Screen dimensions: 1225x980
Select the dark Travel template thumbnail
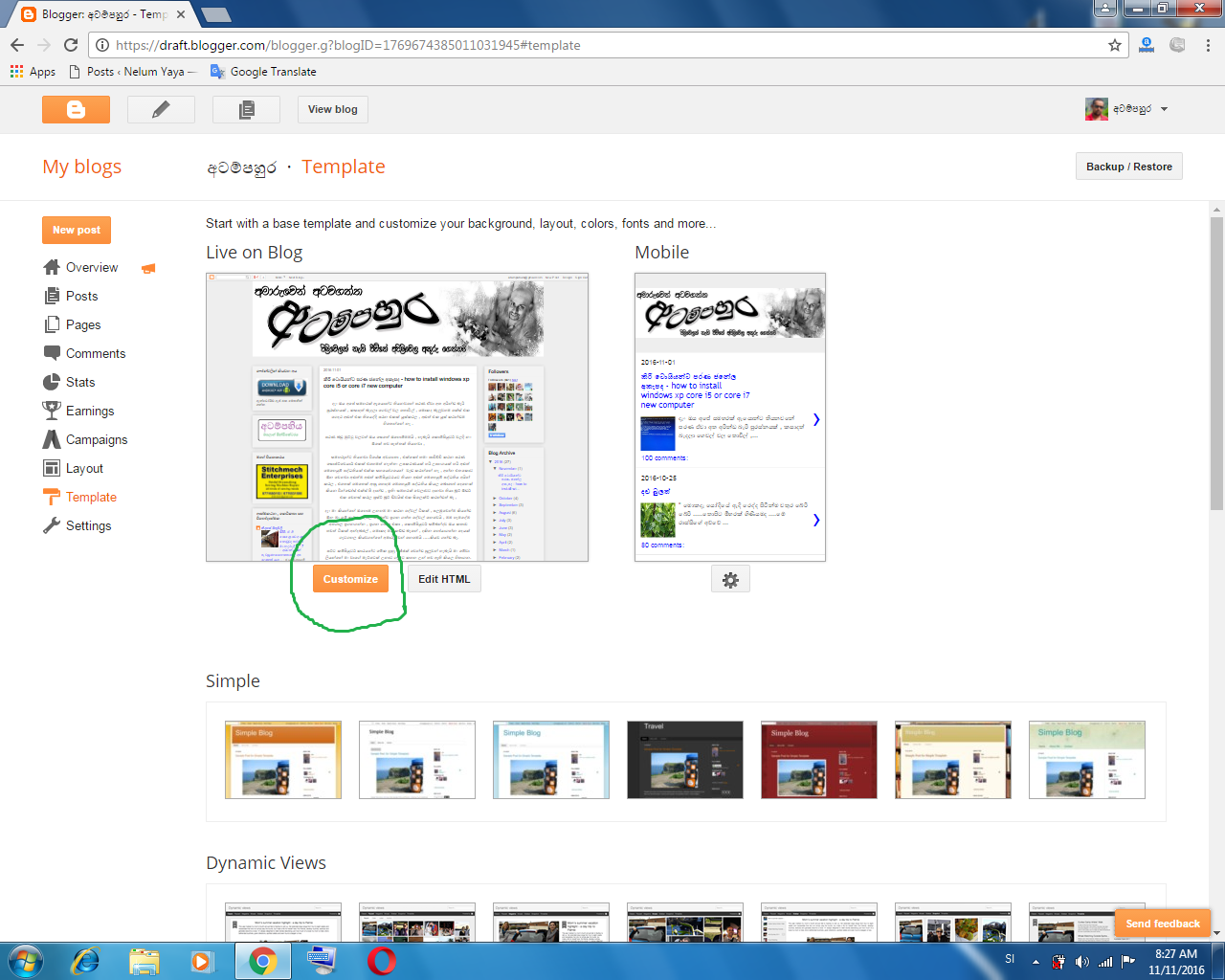[684, 760]
